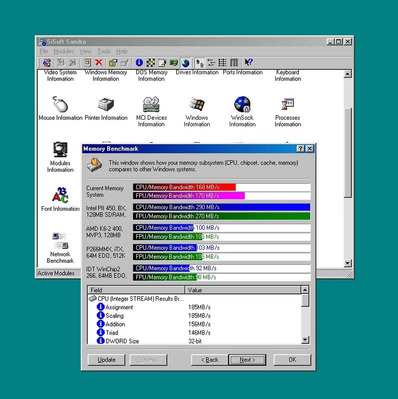Advance with the Next button
This screenshot has width=398, height=399.
point(247,360)
